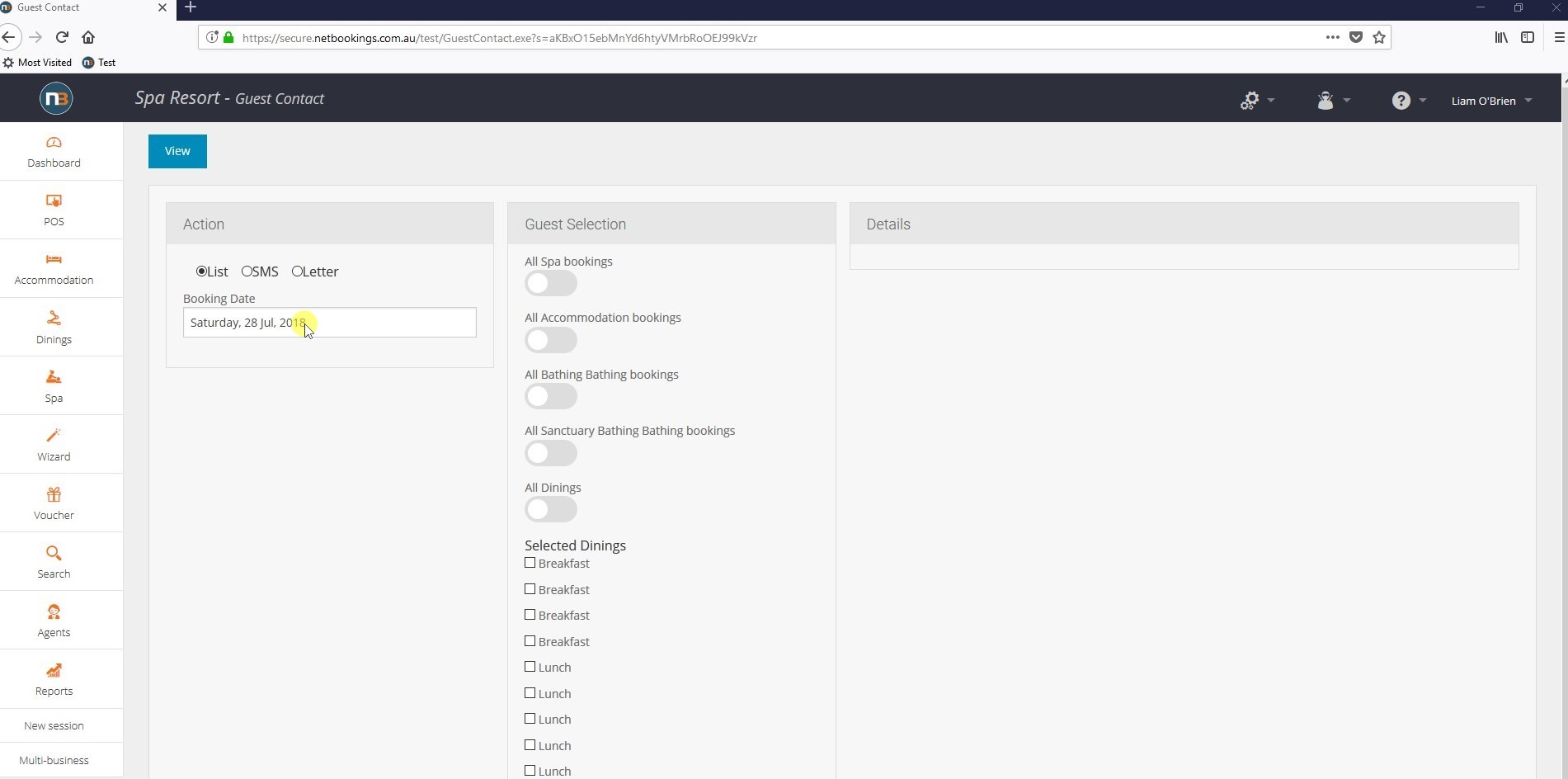1568x779 pixels.
Task: Expand the help dropdown arrow
Action: (1423, 101)
